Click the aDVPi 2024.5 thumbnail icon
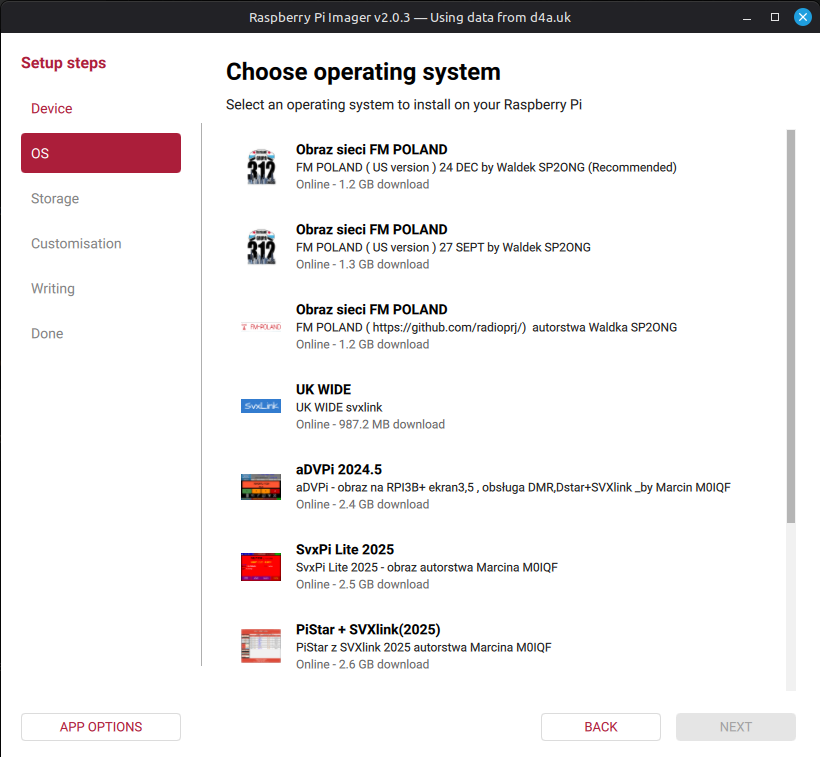The width and height of the screenshot is (820, 757). pyautogui.click(x=261, y=487)
